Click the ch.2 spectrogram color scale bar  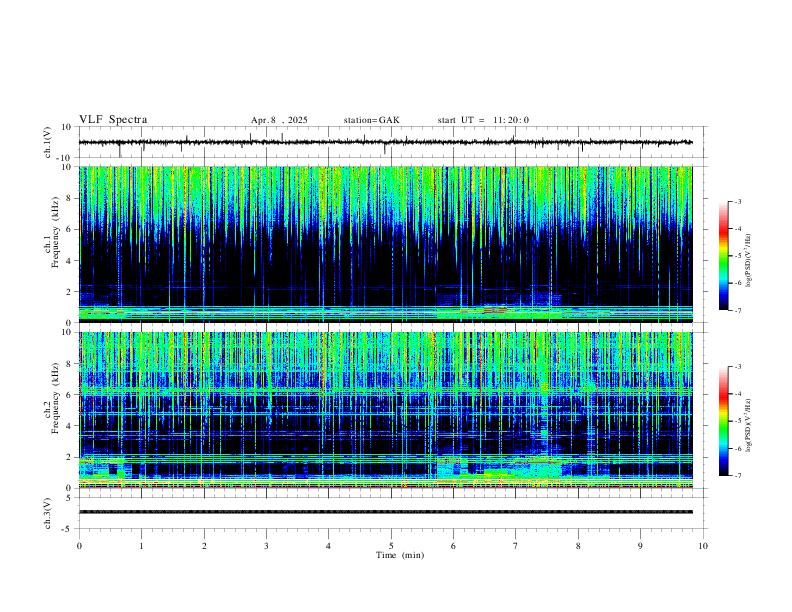point(724,421)
